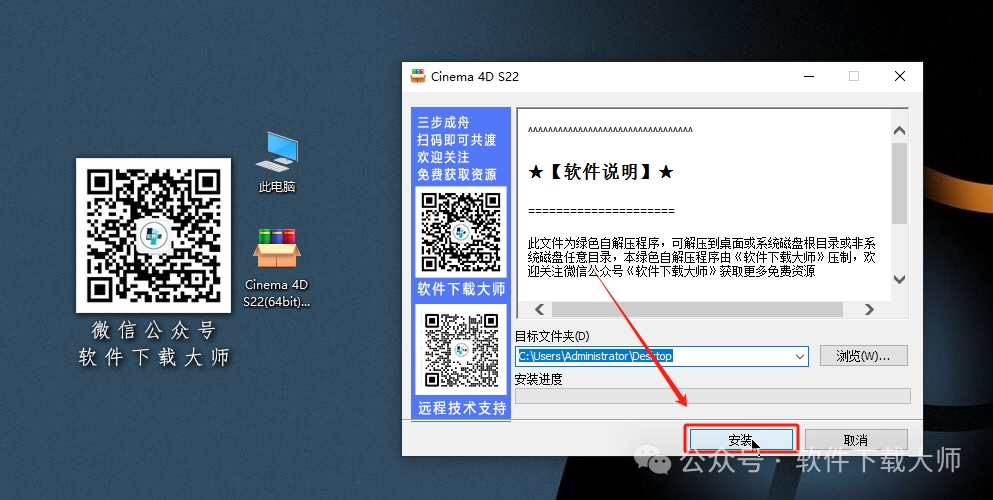The height and width of the screenshot is (500, 993).
Task: Select the Cinema 4D S22(64bit) archive icon
Action: click(277, 250)
